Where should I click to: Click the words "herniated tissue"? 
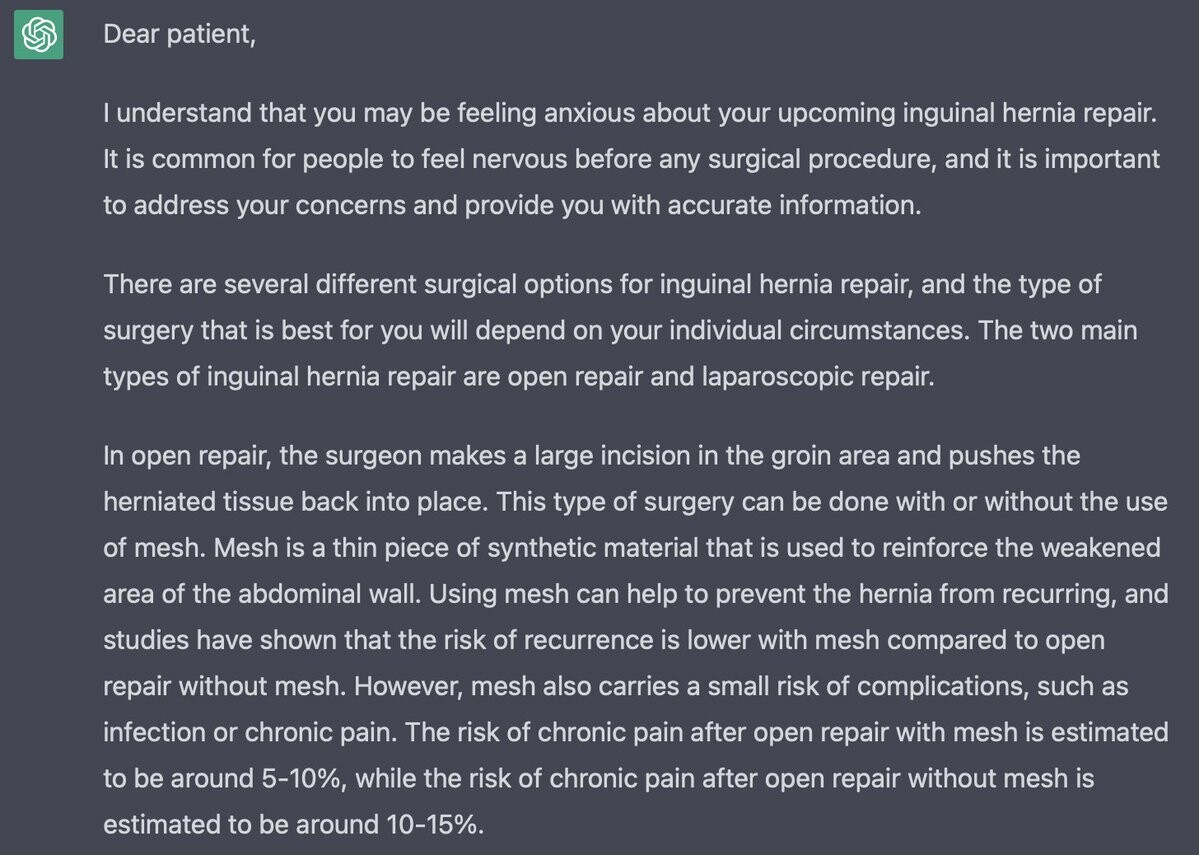point(198,502)
